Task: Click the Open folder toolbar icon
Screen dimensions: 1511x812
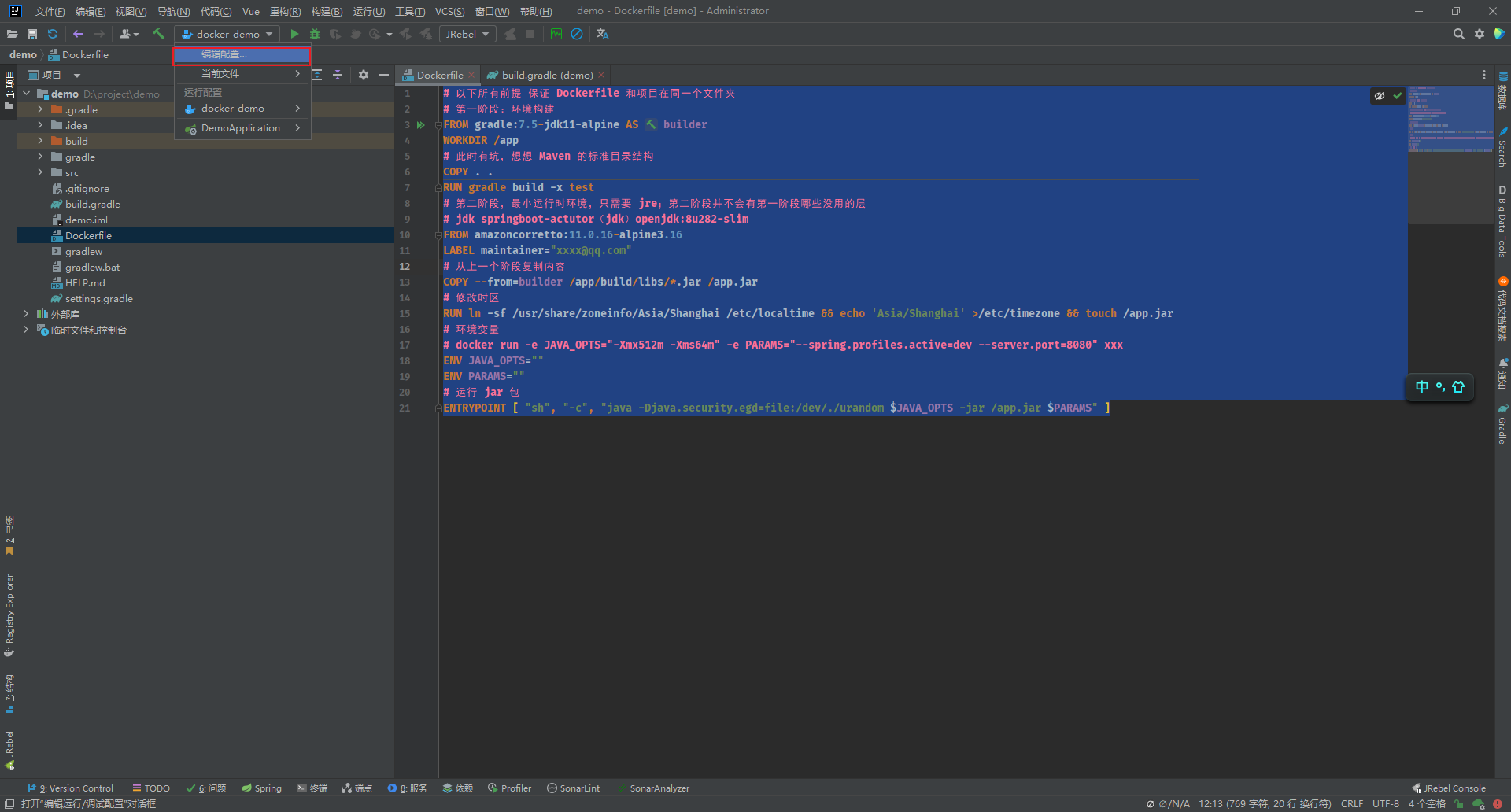Action: click(x=12, y=34)
